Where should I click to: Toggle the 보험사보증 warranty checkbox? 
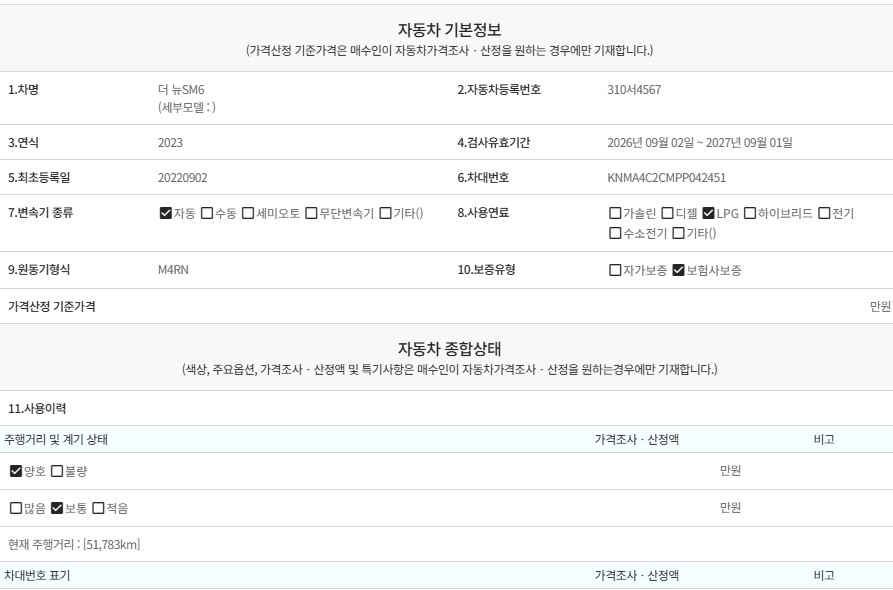point(678,270)
